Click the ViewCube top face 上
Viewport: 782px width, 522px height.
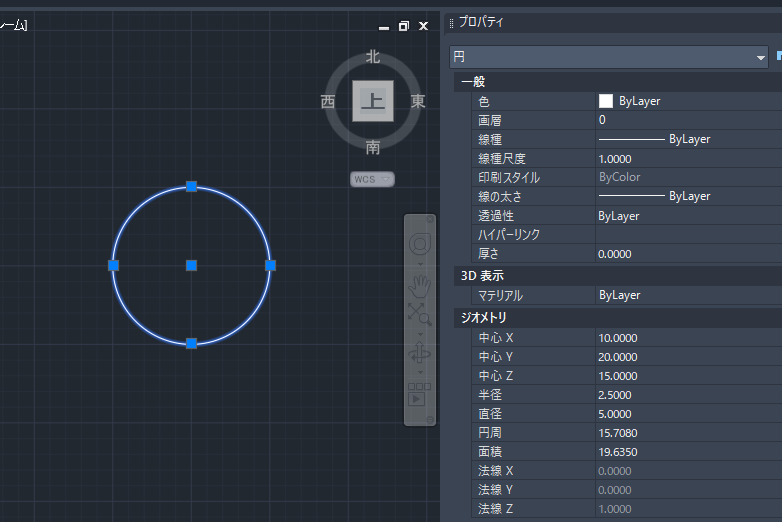click(x=373, y=101)
